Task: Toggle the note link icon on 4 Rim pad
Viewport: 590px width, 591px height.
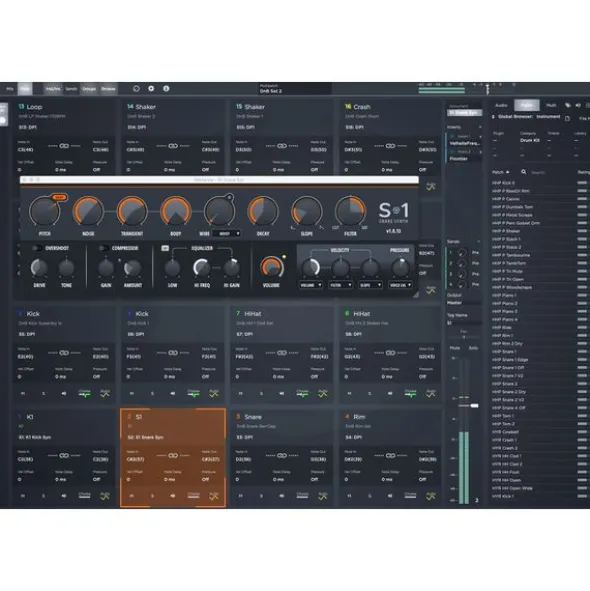Action: (391, 456)
